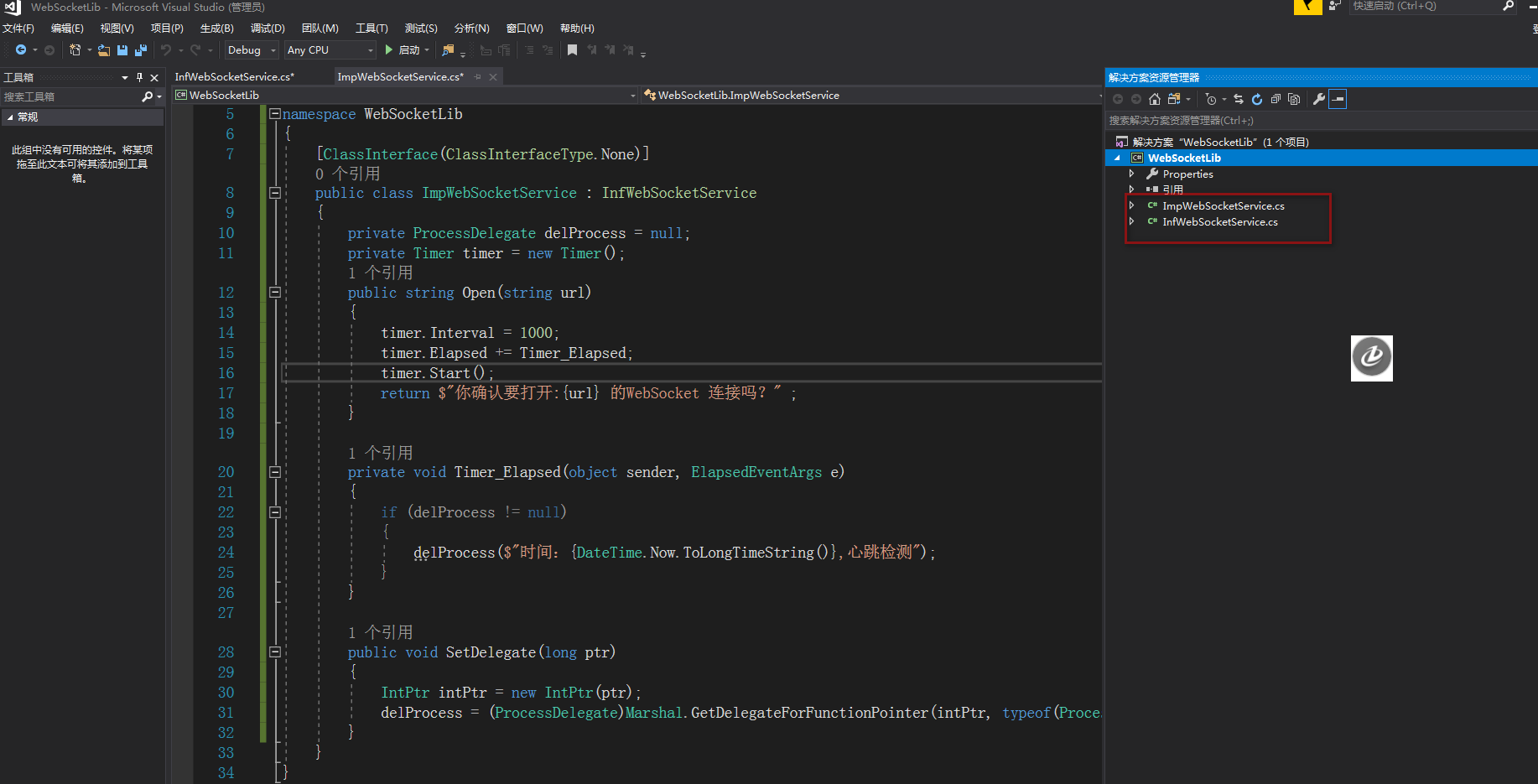Open the Start button dropdown arrow
Image resolution: width=1538 pixels, height=784 pixels.
tap(427, 50)
